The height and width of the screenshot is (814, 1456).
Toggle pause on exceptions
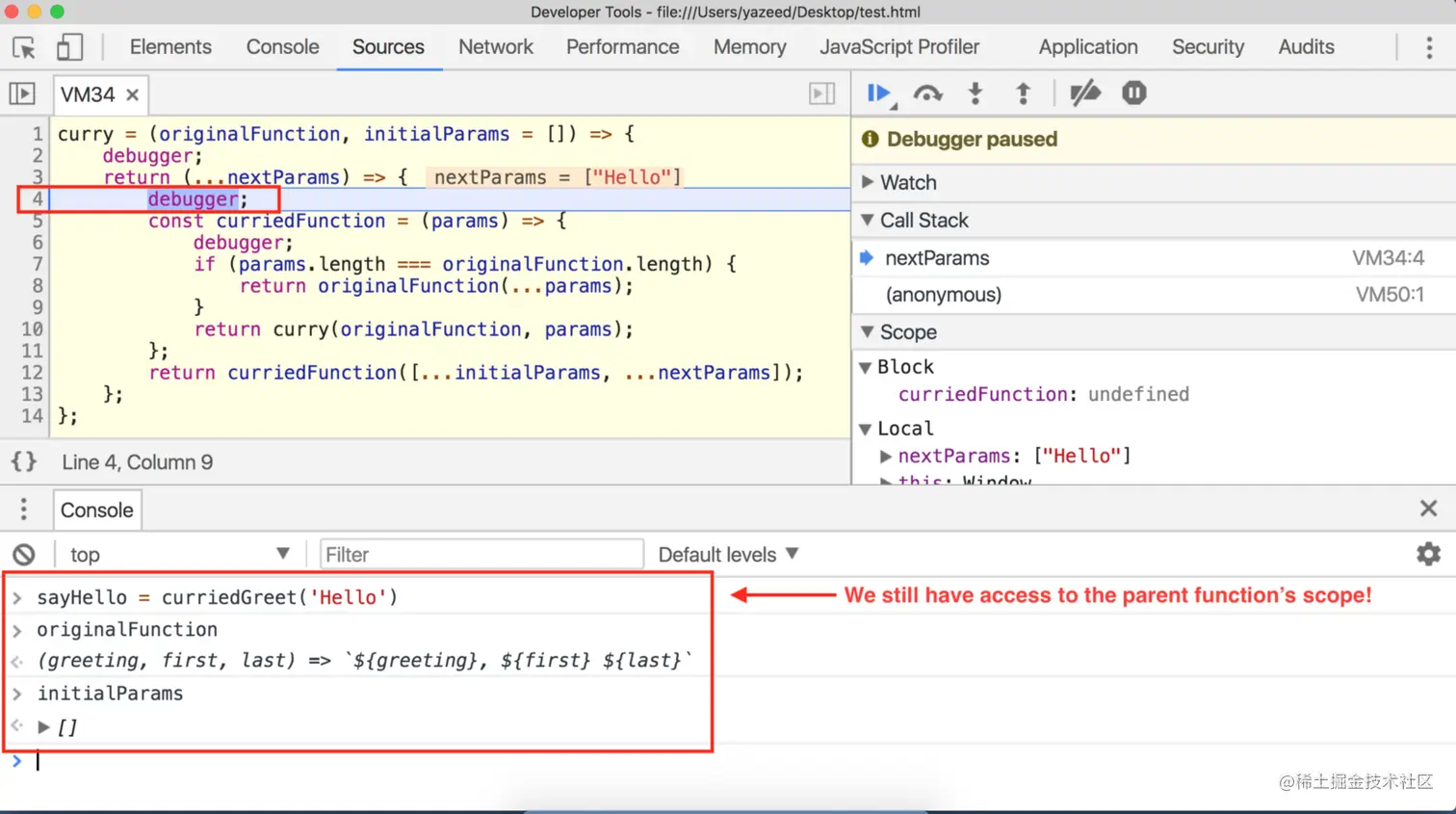tap(1134, 93)
